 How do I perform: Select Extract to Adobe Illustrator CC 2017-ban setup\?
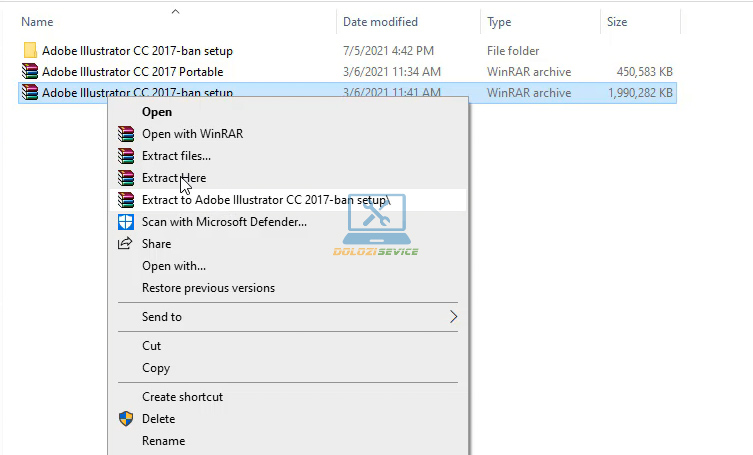[265, 200]
